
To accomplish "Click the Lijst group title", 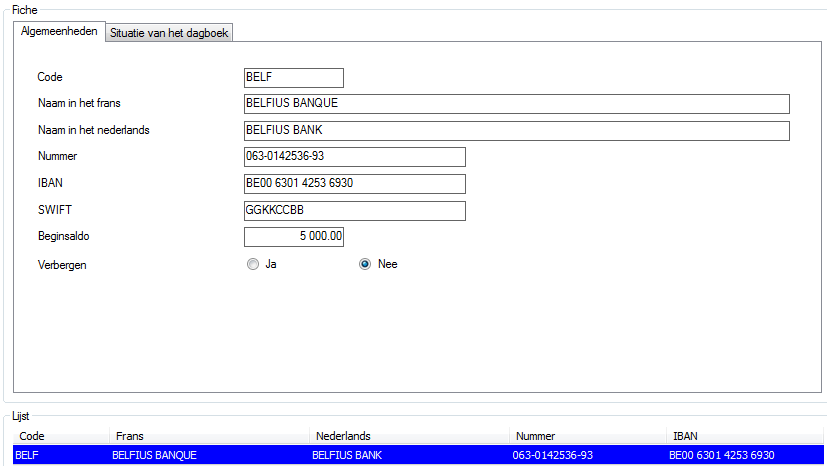I will click(x=21, y=416).
